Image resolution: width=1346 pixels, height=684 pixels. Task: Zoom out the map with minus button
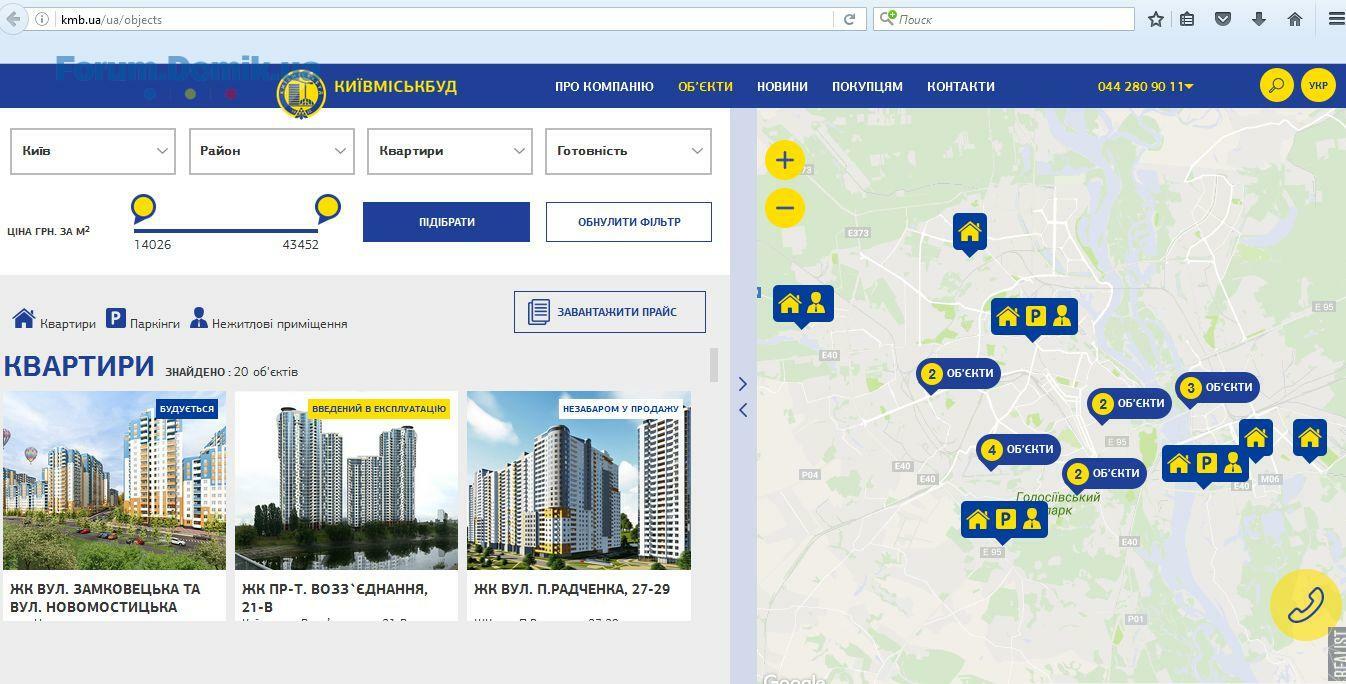[785, 208]
